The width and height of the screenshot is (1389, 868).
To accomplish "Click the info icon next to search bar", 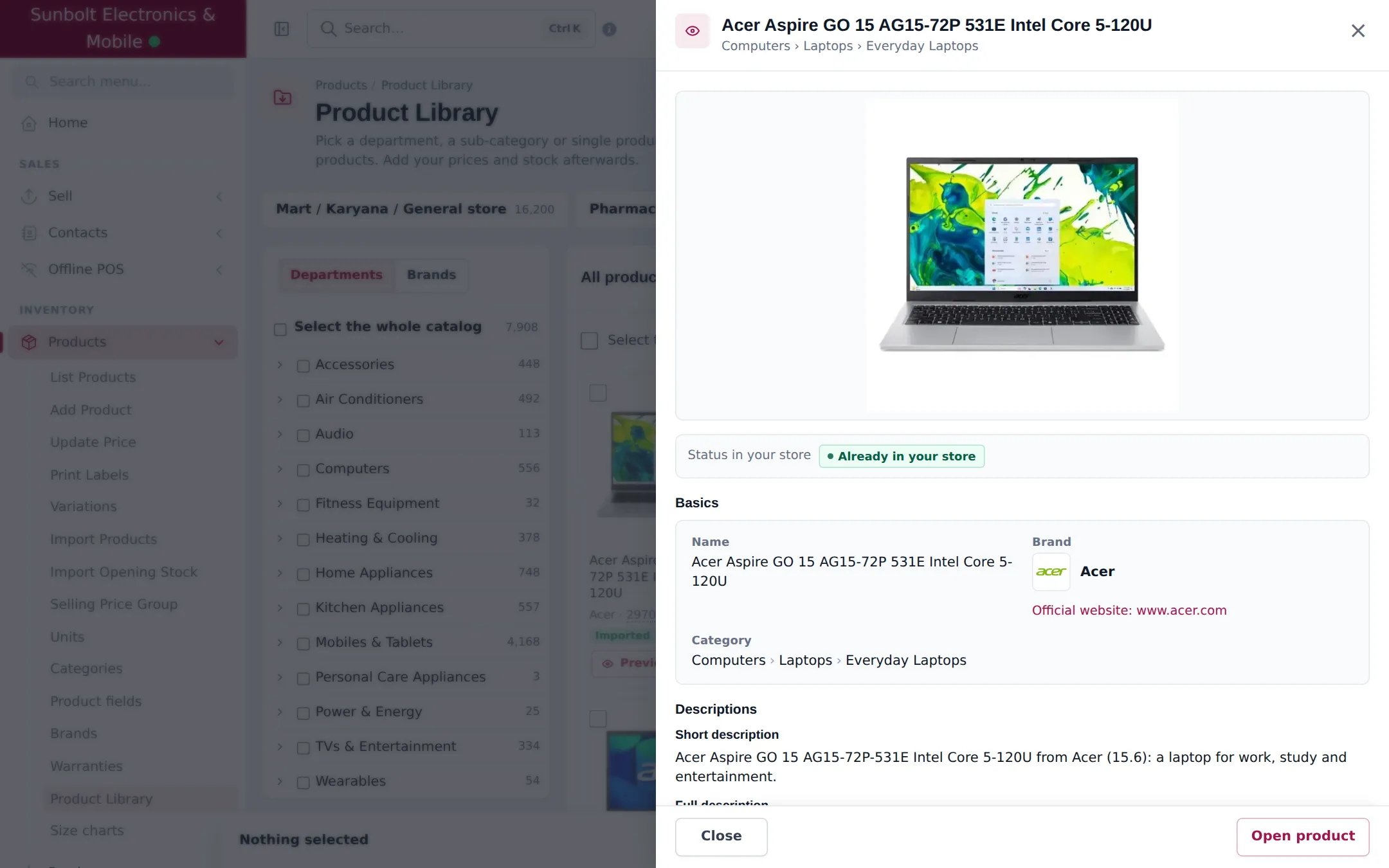I will click(x=609, y=29).
